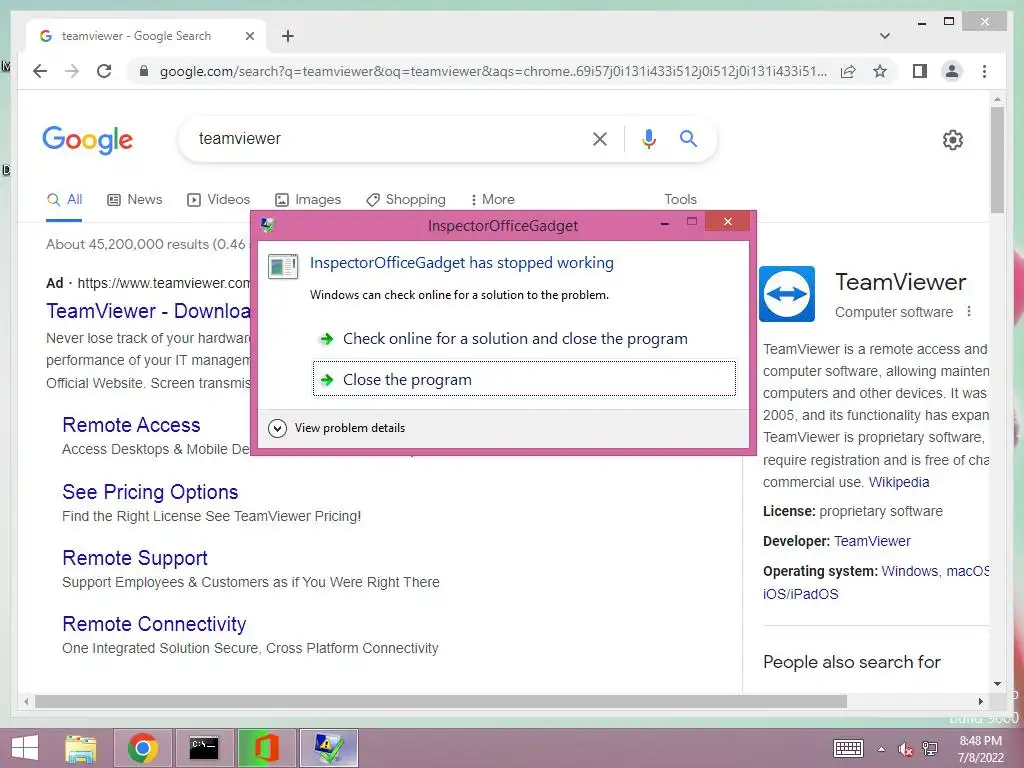Choose Check online for a solution option

[x=524, y=338]
